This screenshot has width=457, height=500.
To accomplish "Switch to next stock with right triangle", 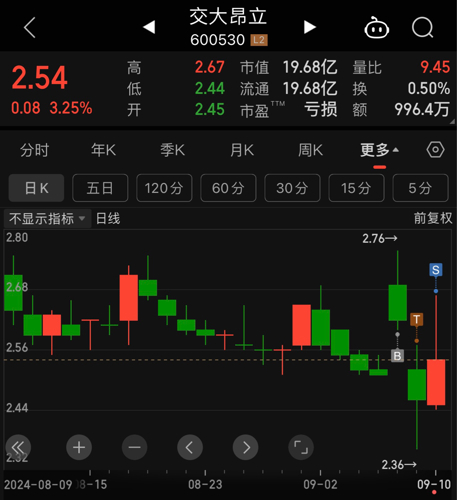I will [x=310, y=27].
